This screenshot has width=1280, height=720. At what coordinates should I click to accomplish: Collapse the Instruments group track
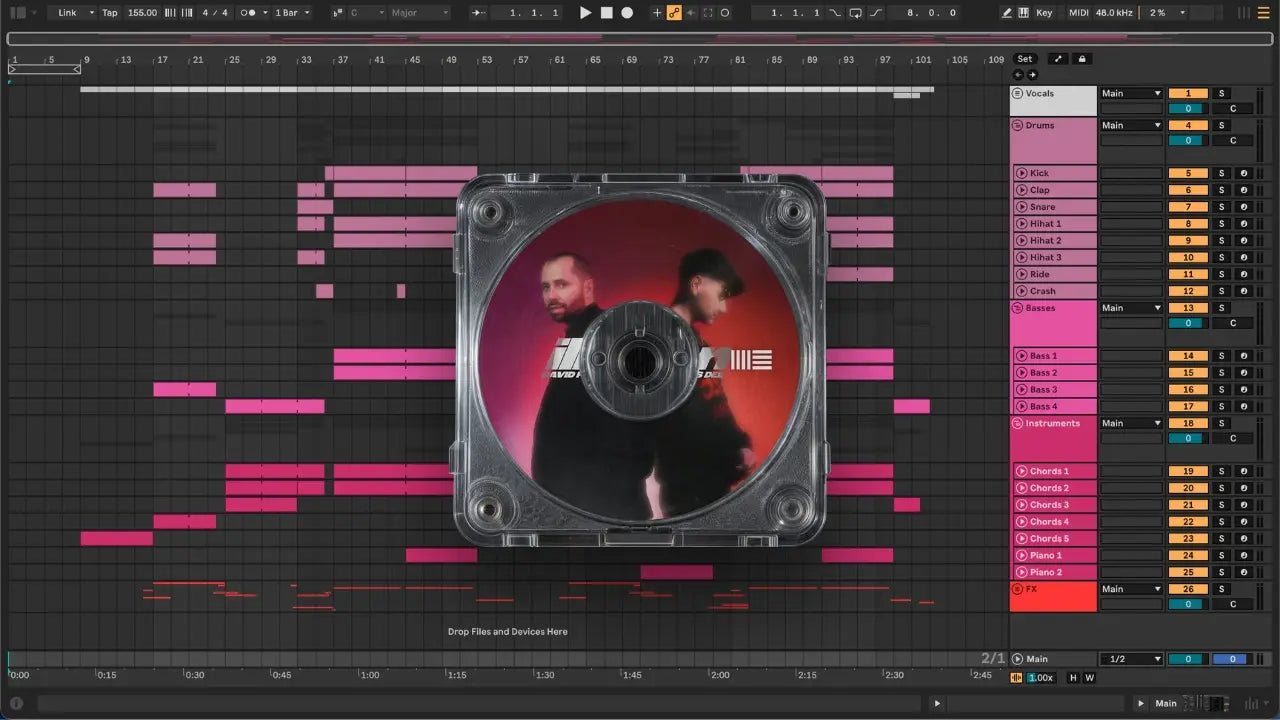1018,424
